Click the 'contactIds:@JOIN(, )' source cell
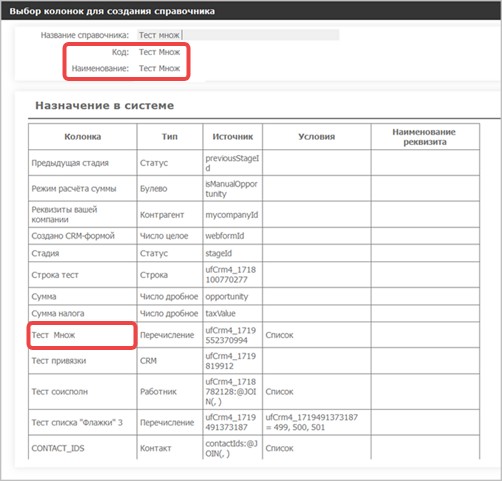The height and width of the screenshot is (481, 502). [233, 448]
